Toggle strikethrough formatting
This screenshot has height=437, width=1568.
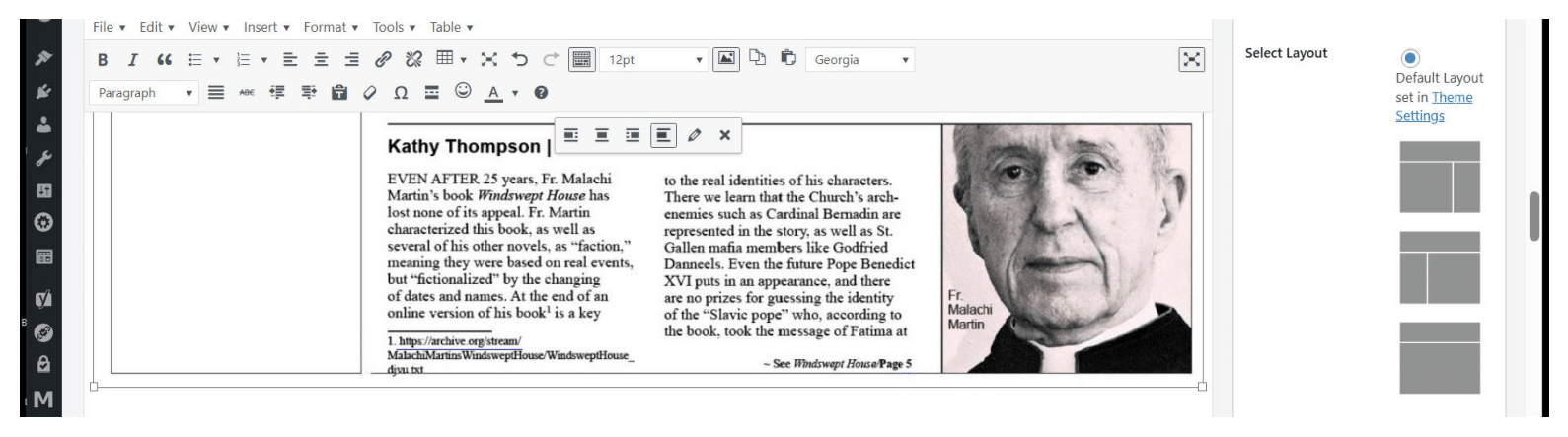pos(247,93)
